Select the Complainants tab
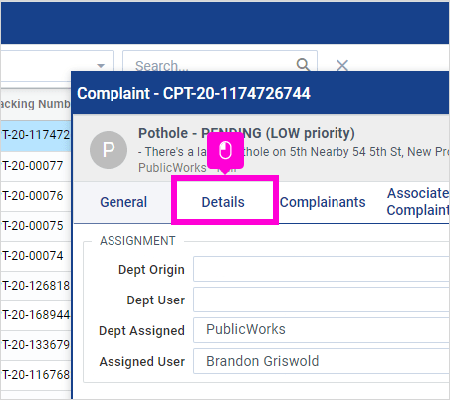Image resolution: width=450 pixels, height=400 pixels. [322, 202]
